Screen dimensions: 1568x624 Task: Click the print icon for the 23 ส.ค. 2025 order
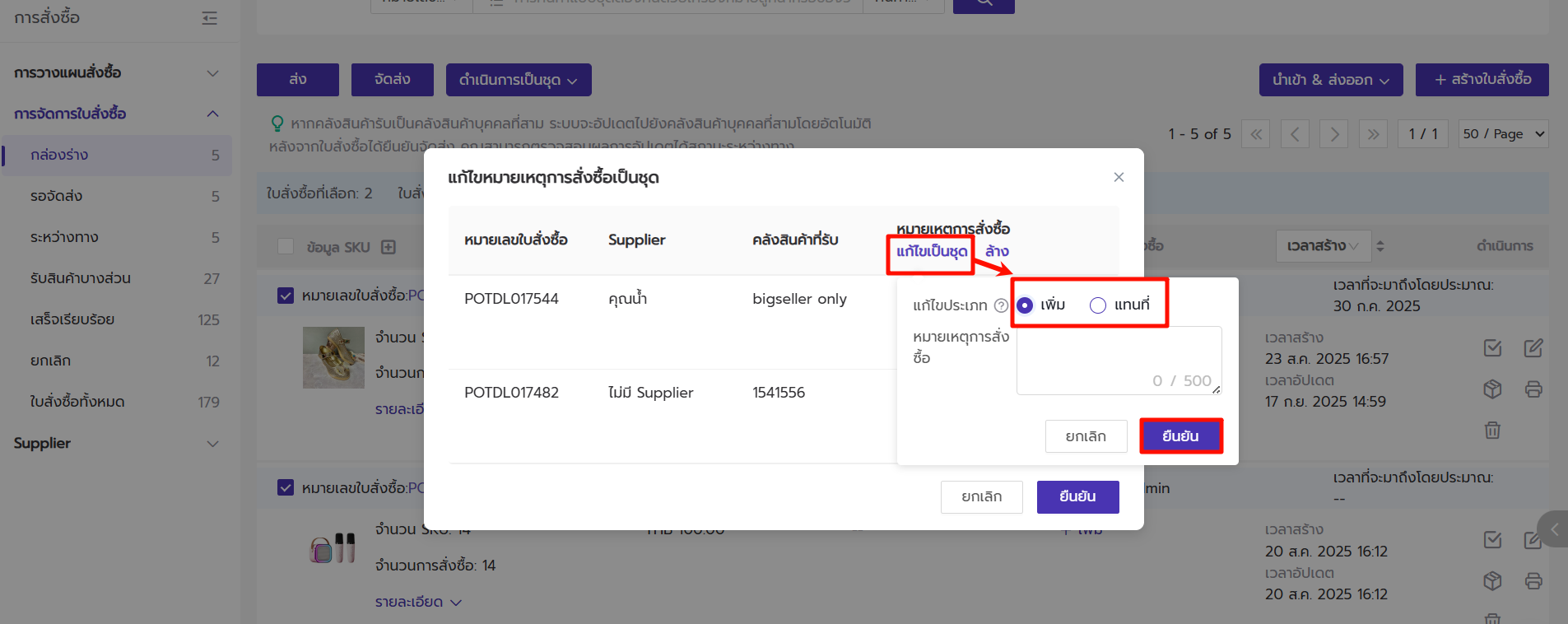(1533, 389)
